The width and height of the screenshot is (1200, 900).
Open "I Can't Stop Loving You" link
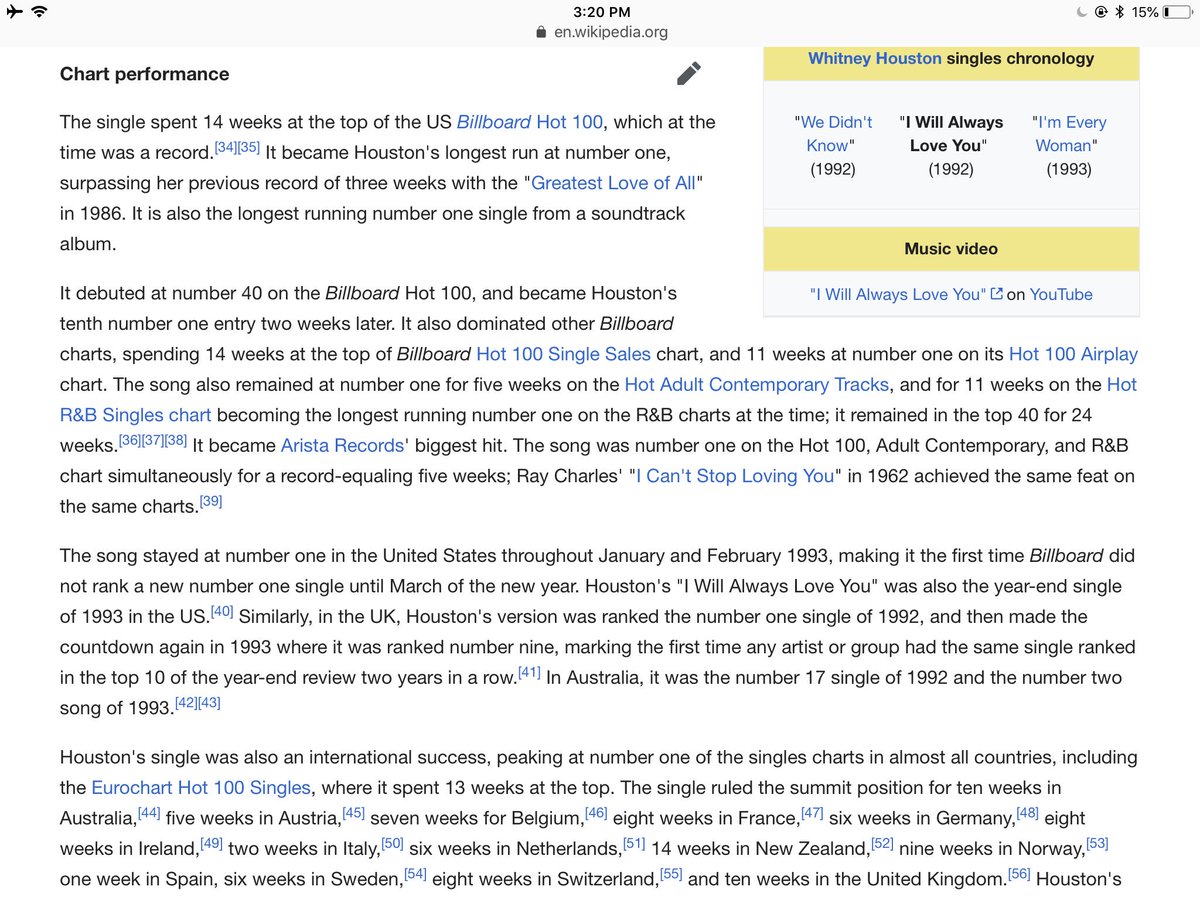(735, 476)
